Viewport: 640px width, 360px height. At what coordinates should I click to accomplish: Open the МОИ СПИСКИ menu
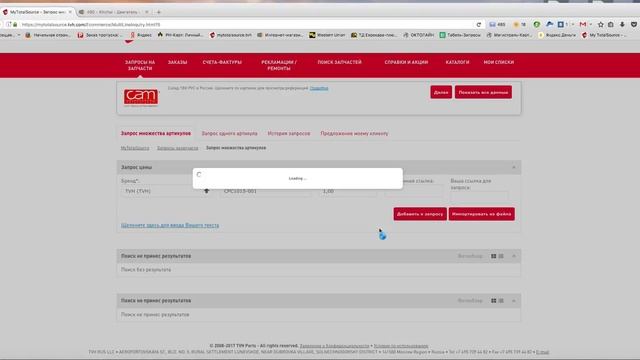coord(499,62)
